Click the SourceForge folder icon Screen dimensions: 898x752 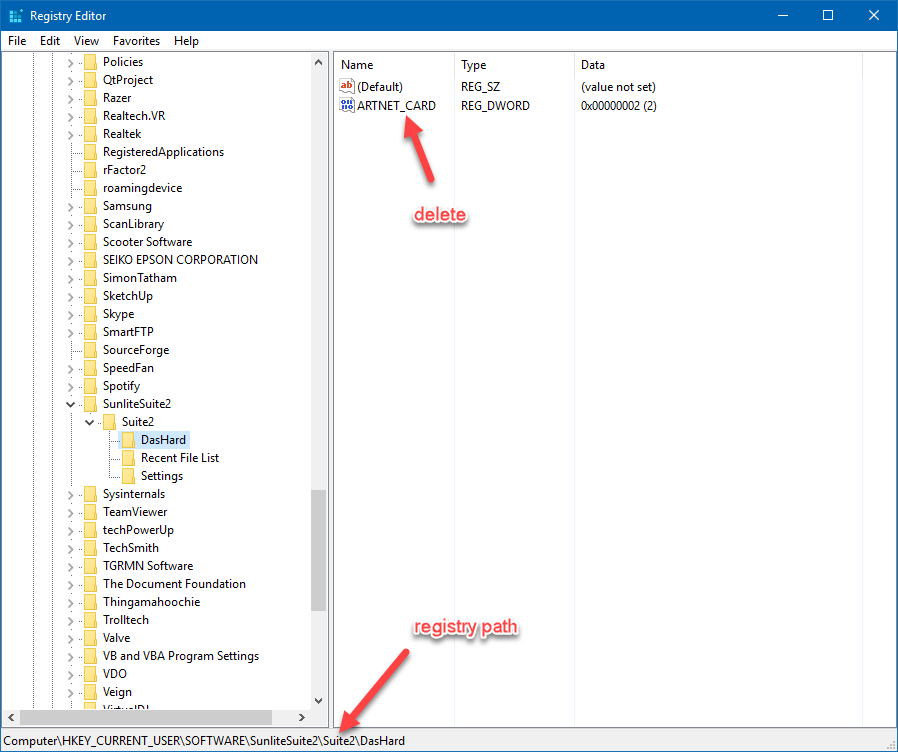point(90,350)
